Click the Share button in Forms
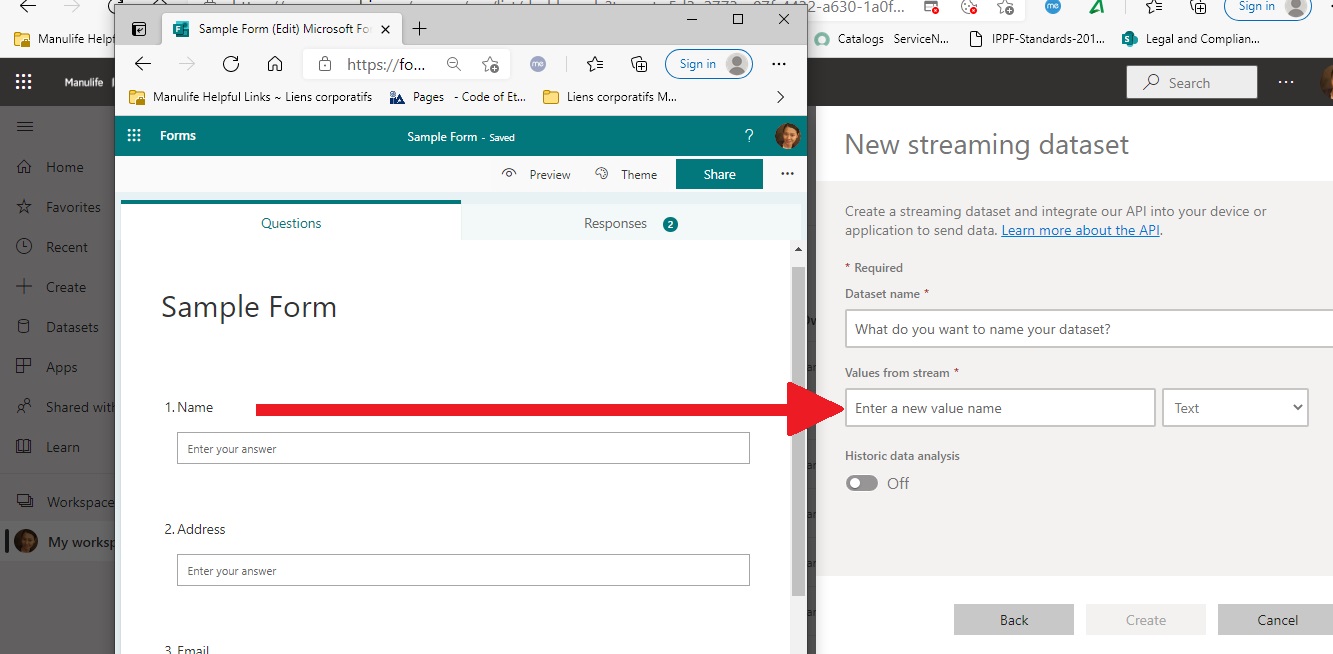 pyautogui.click(x=719, y=173)
